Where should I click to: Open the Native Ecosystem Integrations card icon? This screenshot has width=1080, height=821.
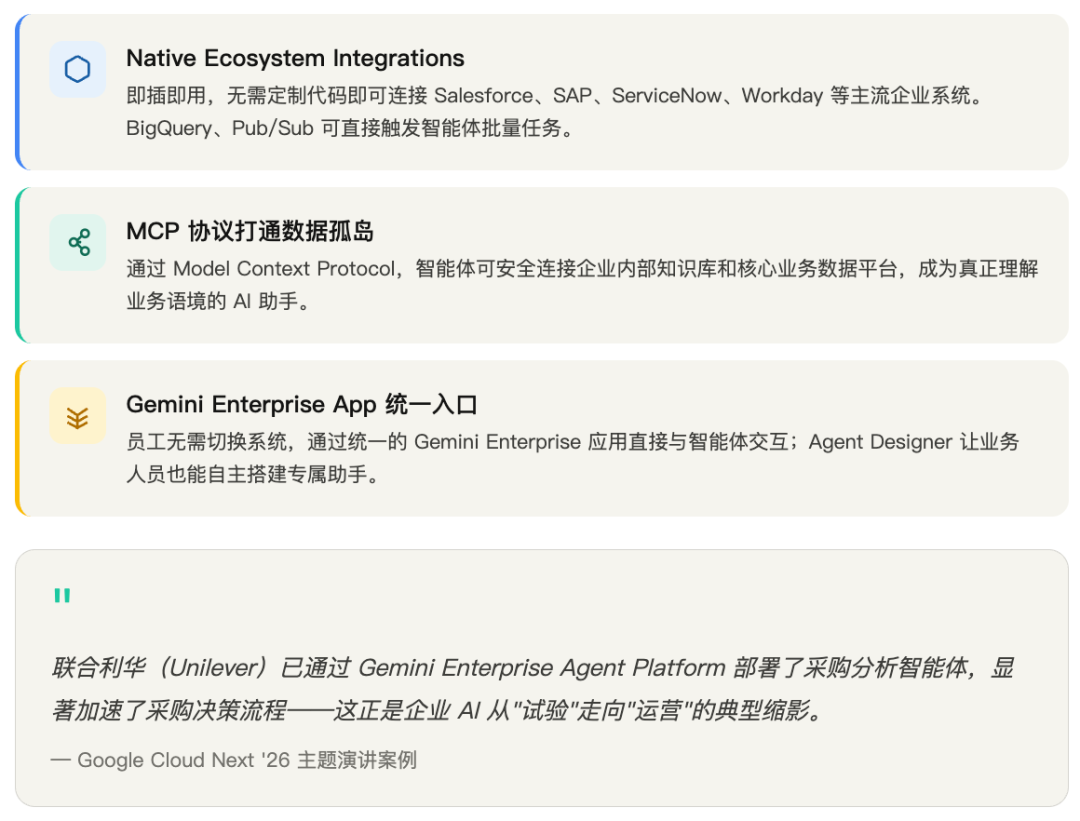click(78, 70)
